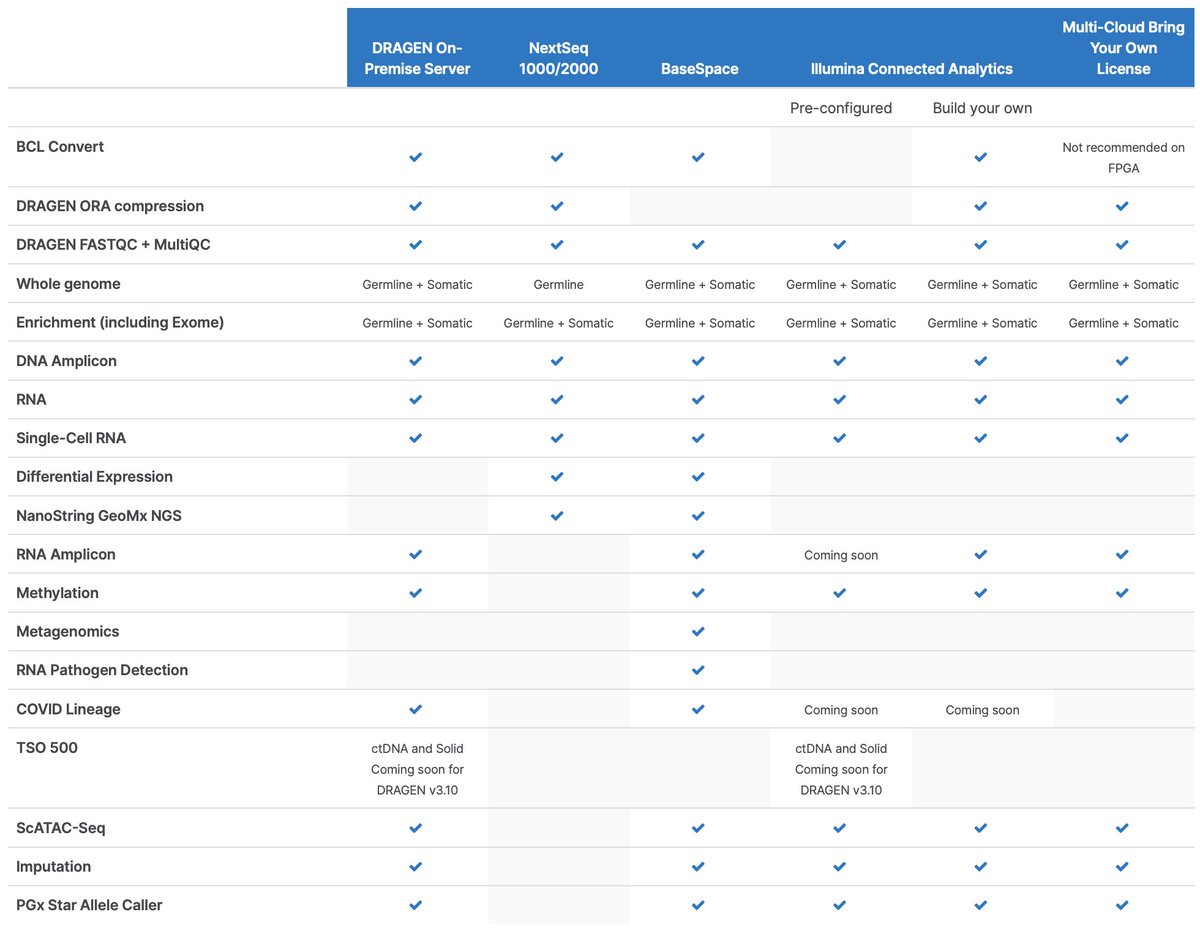Click 'Germline' in Whole genome NextSeq cell
1200x928 pixels.
tap(558, 285)
